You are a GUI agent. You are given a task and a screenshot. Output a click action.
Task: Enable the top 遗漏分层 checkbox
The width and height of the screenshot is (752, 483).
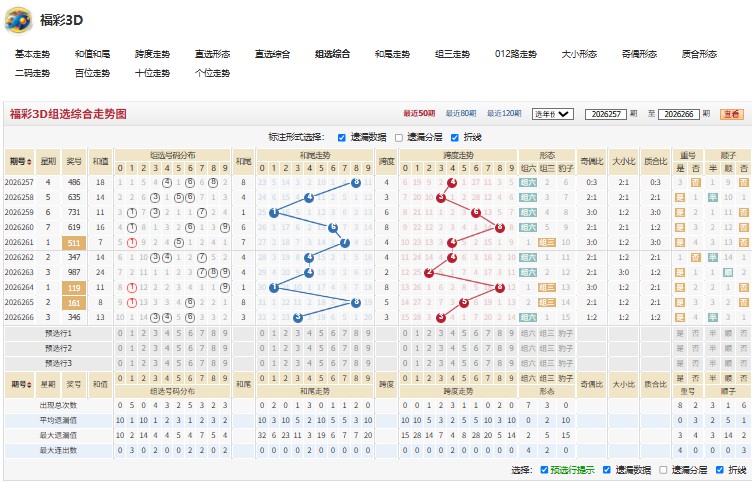(x=399, y=138)
